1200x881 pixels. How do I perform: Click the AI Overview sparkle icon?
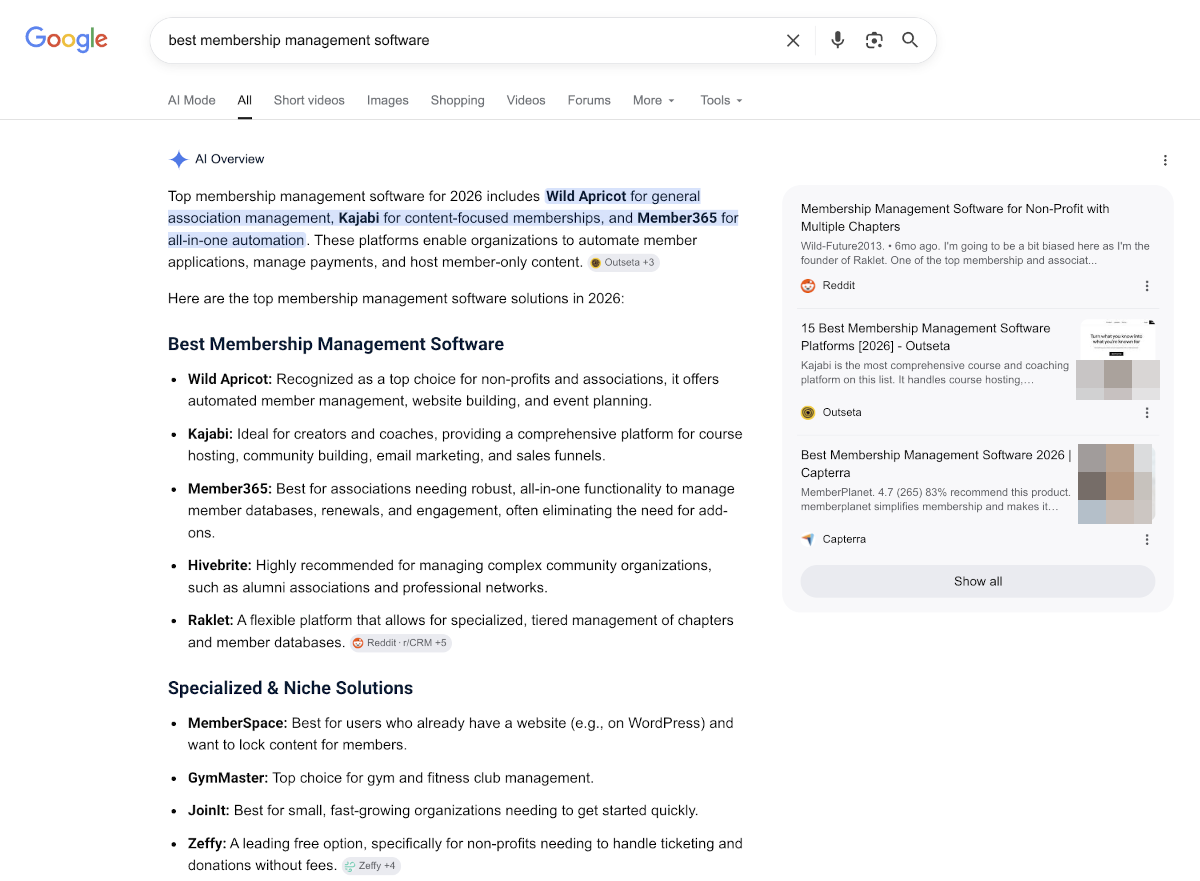pos(178,159)
